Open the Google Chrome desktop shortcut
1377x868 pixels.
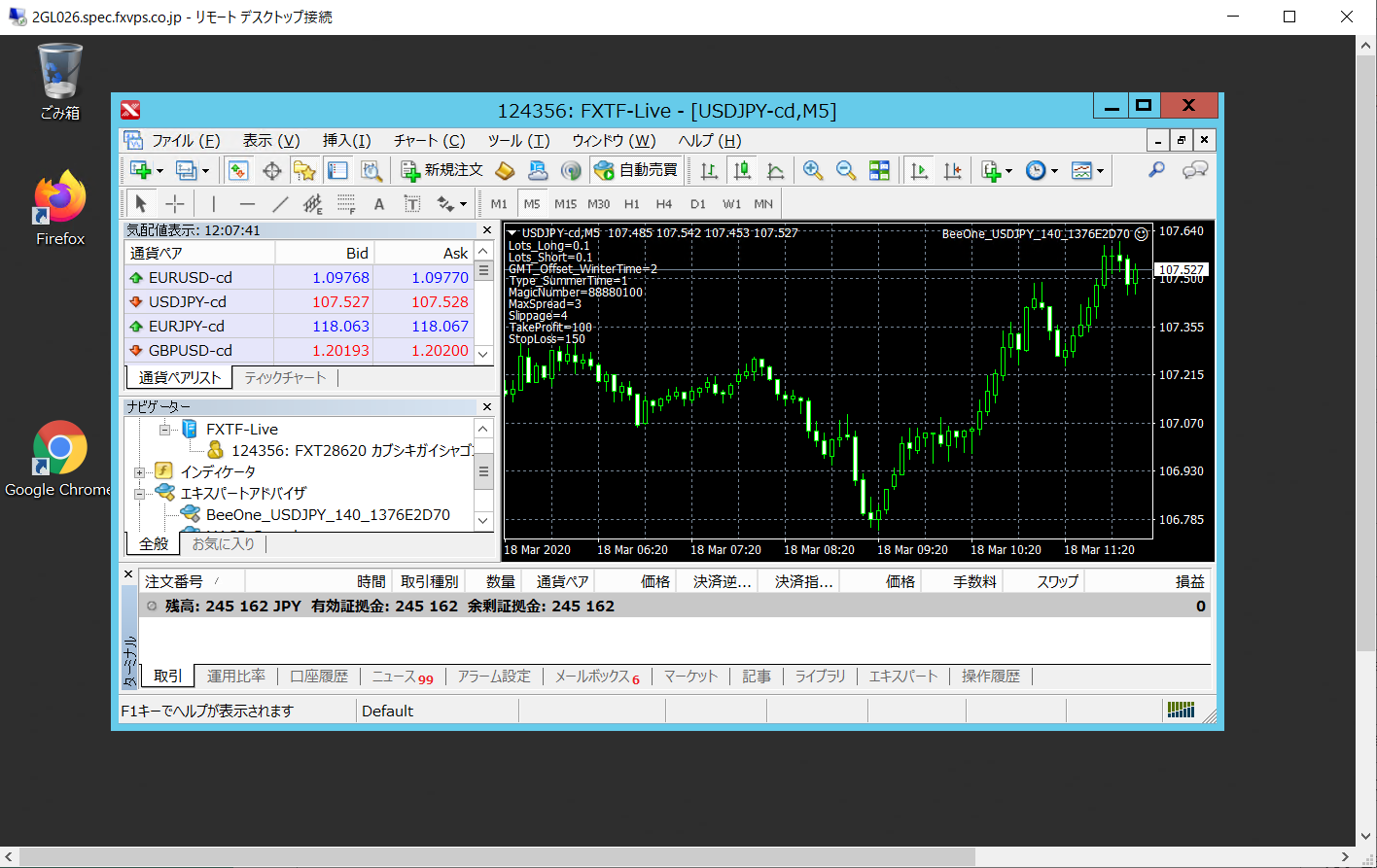click(x=58, y=460)
